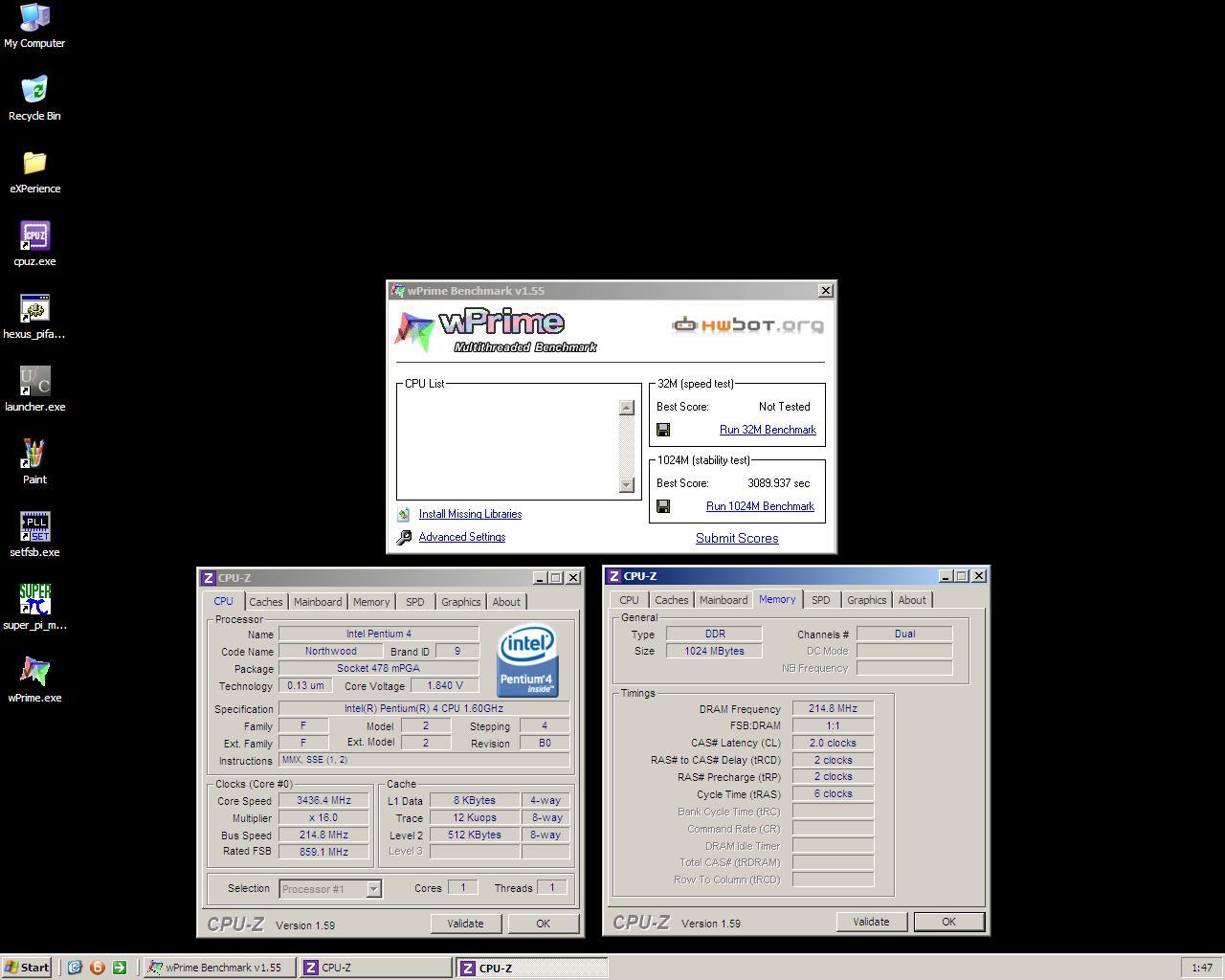Open SPD tab in left CPU-Z window

point(414,602)
